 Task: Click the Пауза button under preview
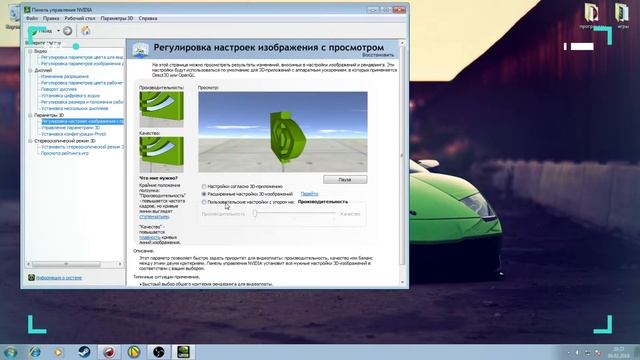coord(345,180)
